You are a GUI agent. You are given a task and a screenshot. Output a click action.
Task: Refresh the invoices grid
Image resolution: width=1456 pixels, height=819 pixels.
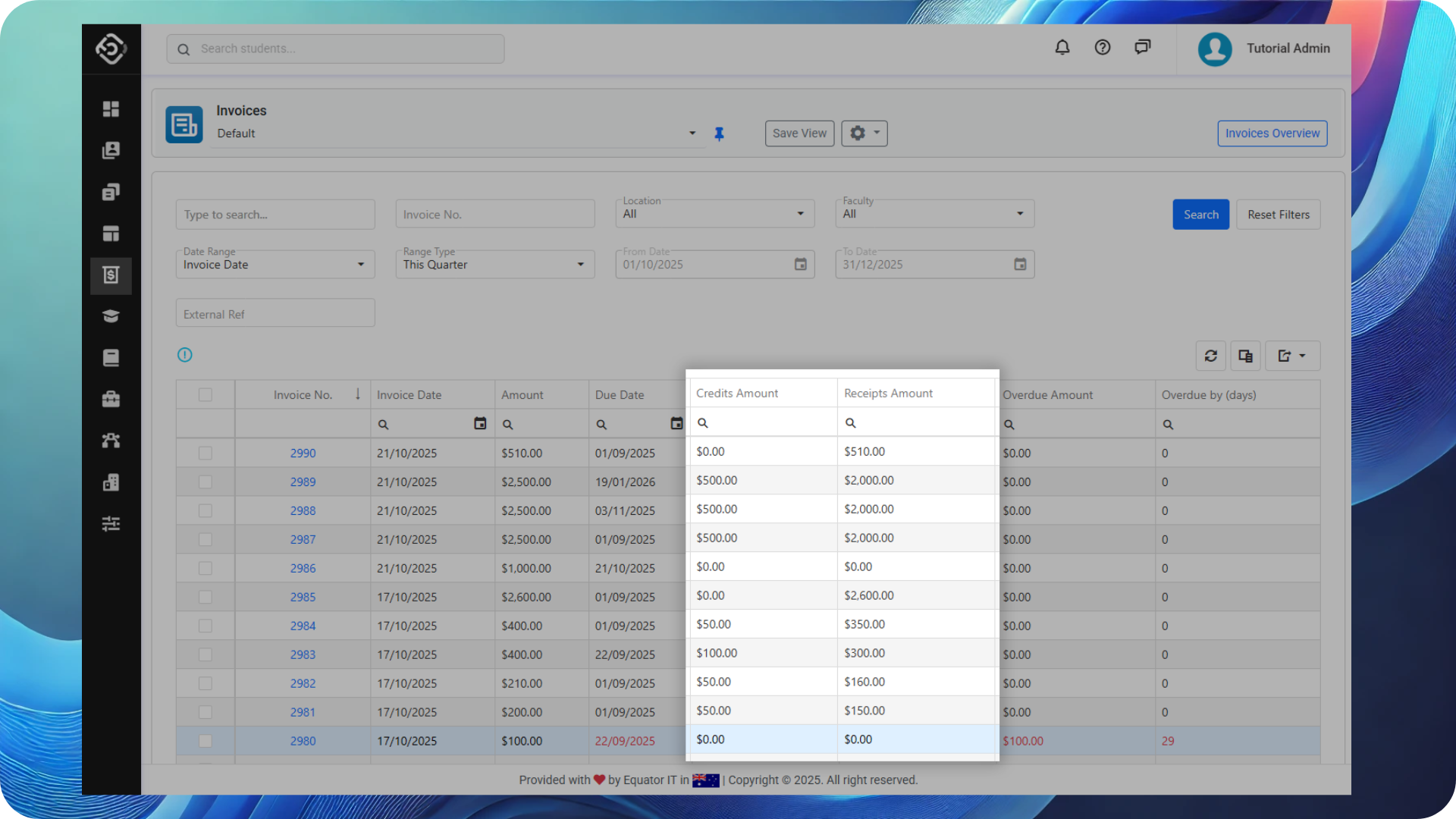click(1210, 356)
